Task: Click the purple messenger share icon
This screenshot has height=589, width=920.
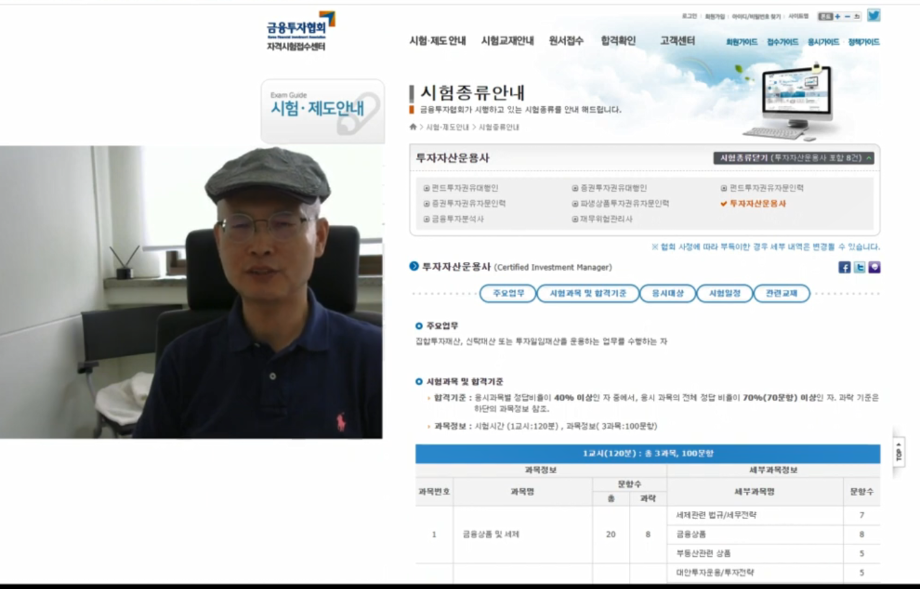Action: click(x=875, y=268)
